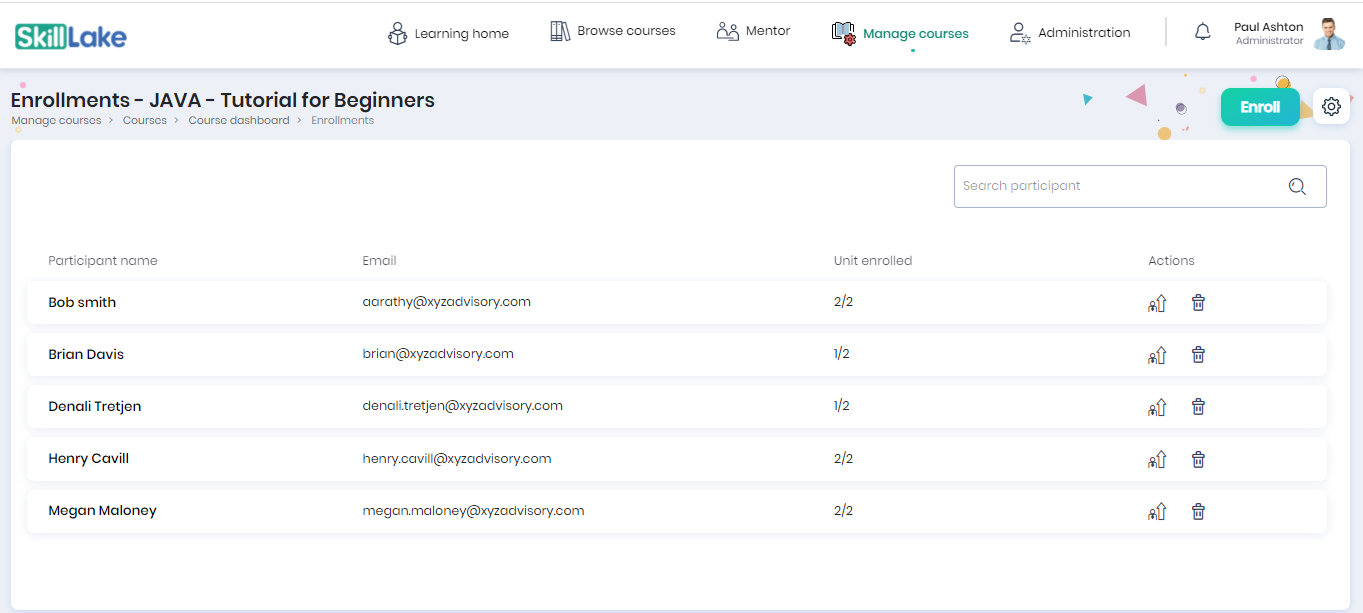Click the Enrollments breadcrumb
The width and height of the screenshot is (1363, 613).
point(342,120)
